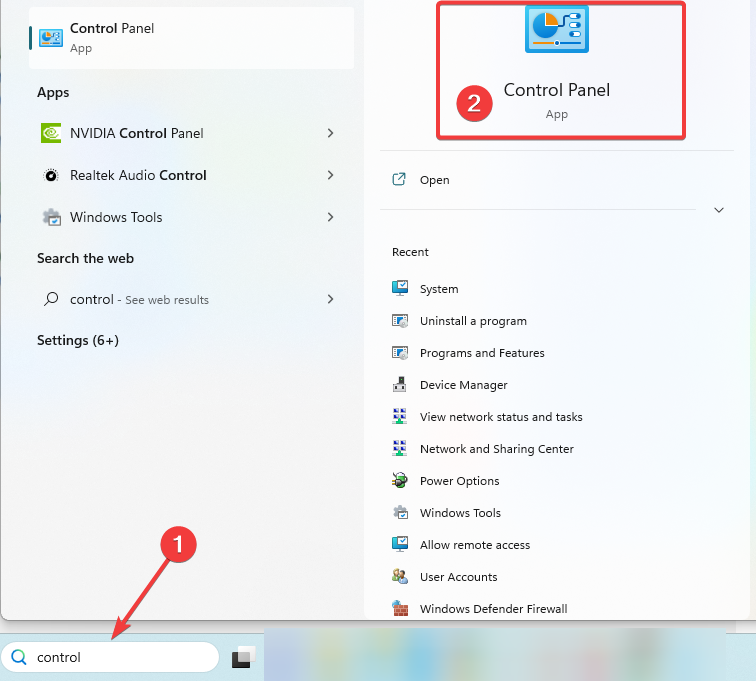This screenshot has width=756, height=681.
Task: Click the large Control Panel icon in preview pane
Action: 557,29
